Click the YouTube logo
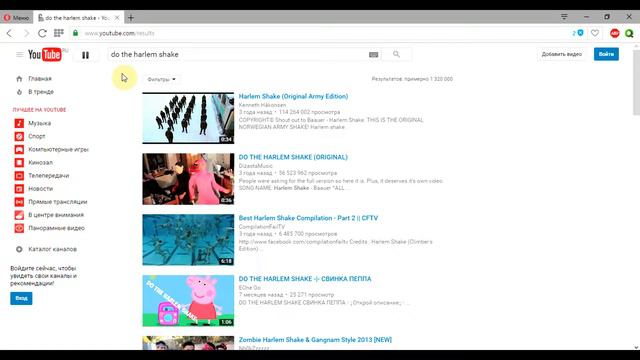 coord(45,54)
